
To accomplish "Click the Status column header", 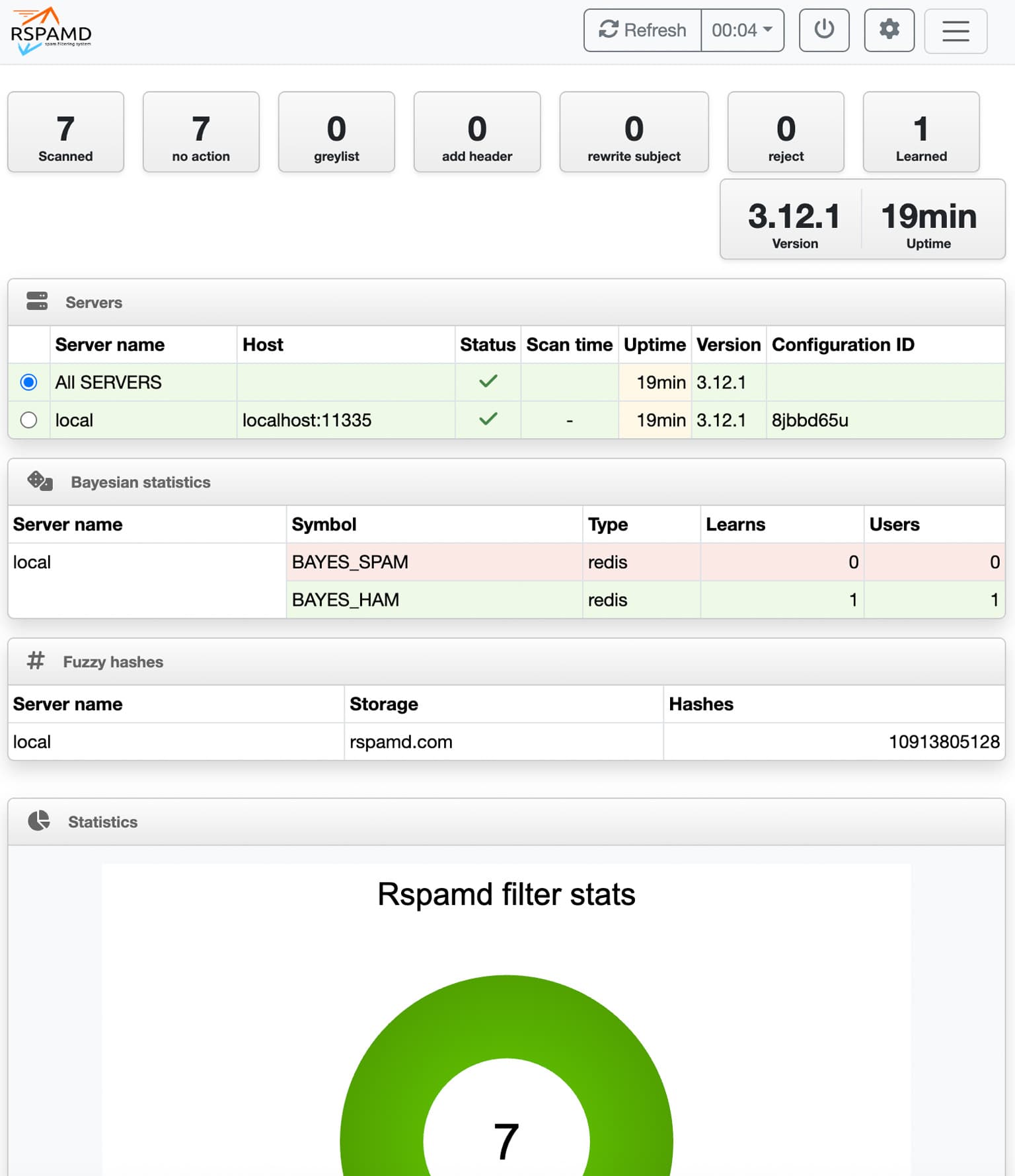I will point(488,345).
